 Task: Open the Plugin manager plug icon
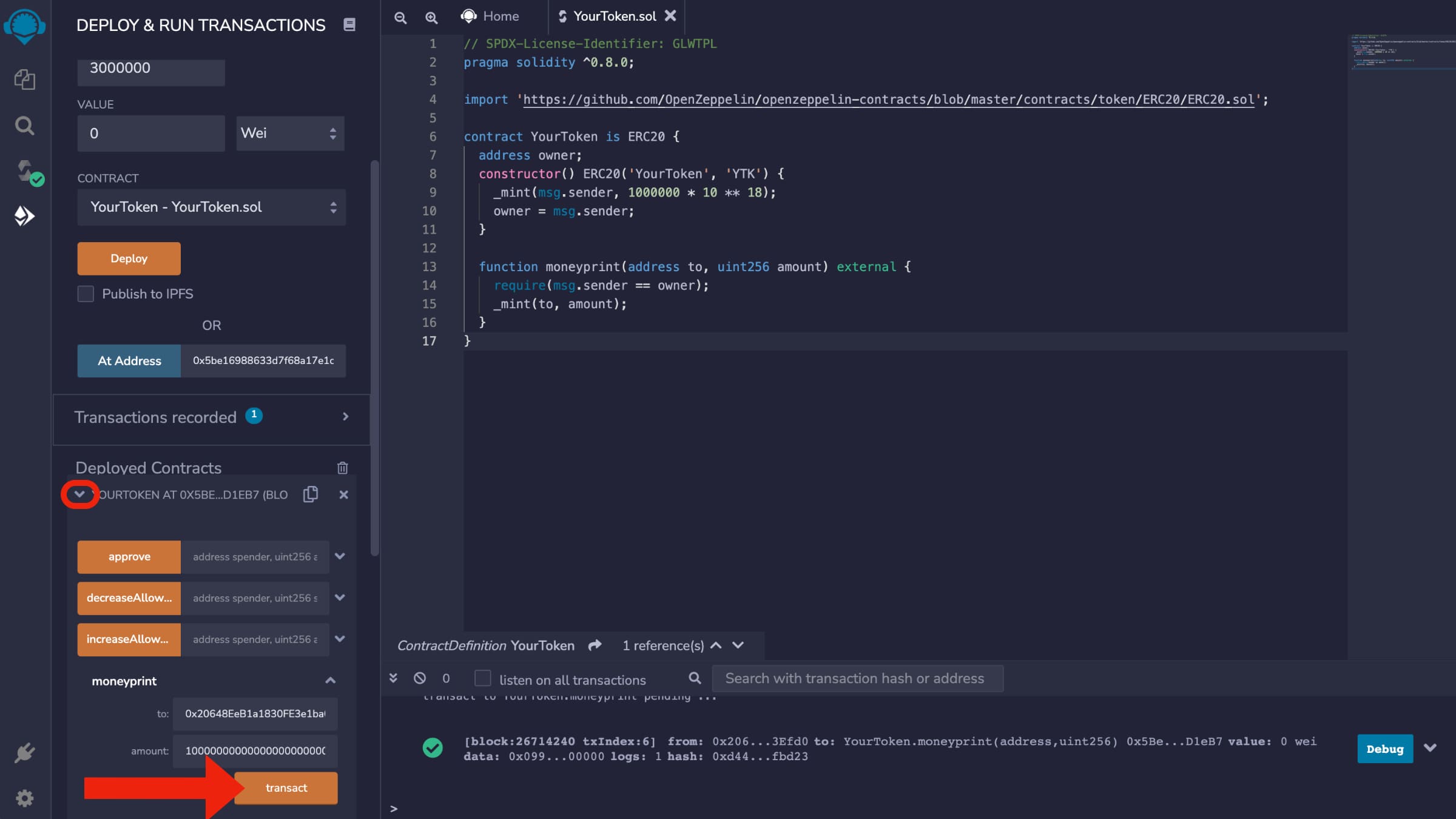tap(24, 753)
